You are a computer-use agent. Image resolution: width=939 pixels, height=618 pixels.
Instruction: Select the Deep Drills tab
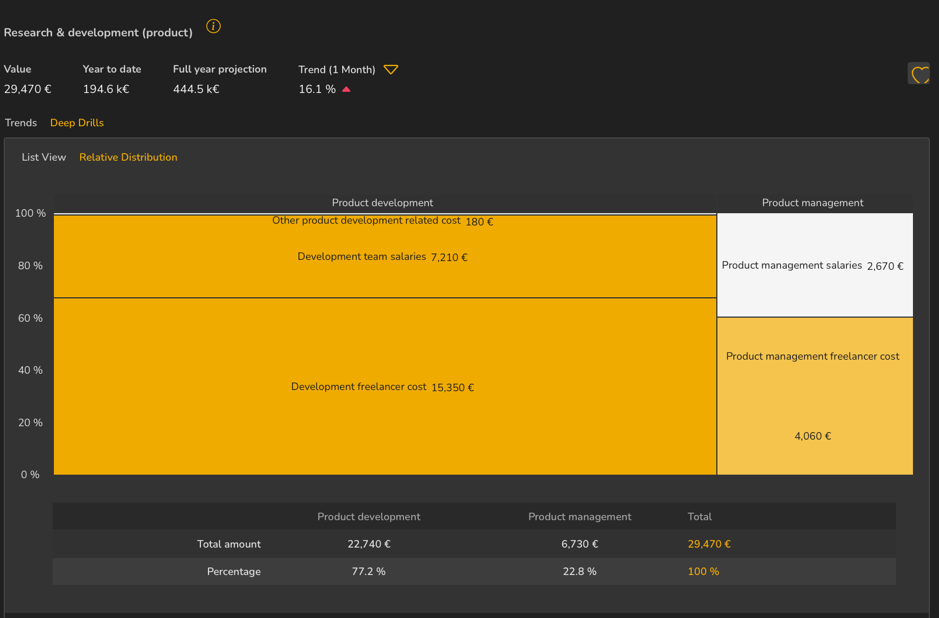(x=77, y=123)
